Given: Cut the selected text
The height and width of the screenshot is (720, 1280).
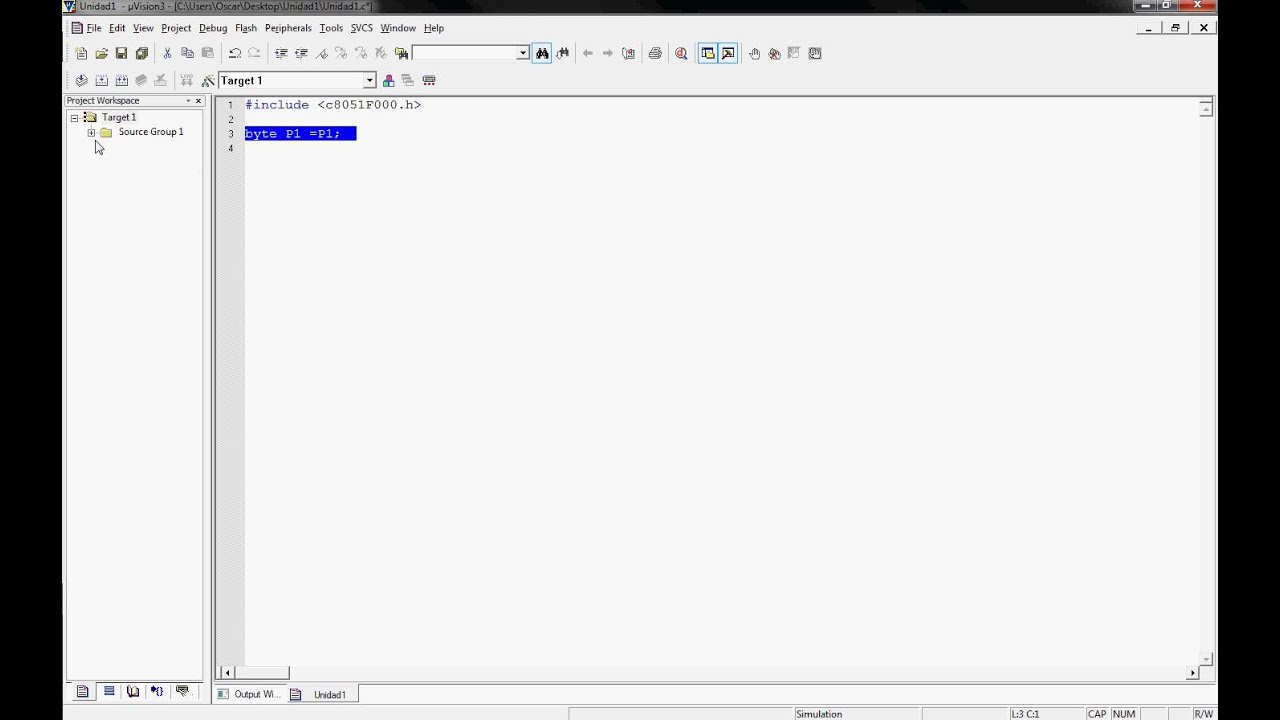Looking at the screenshot, I should coord(167,53).
